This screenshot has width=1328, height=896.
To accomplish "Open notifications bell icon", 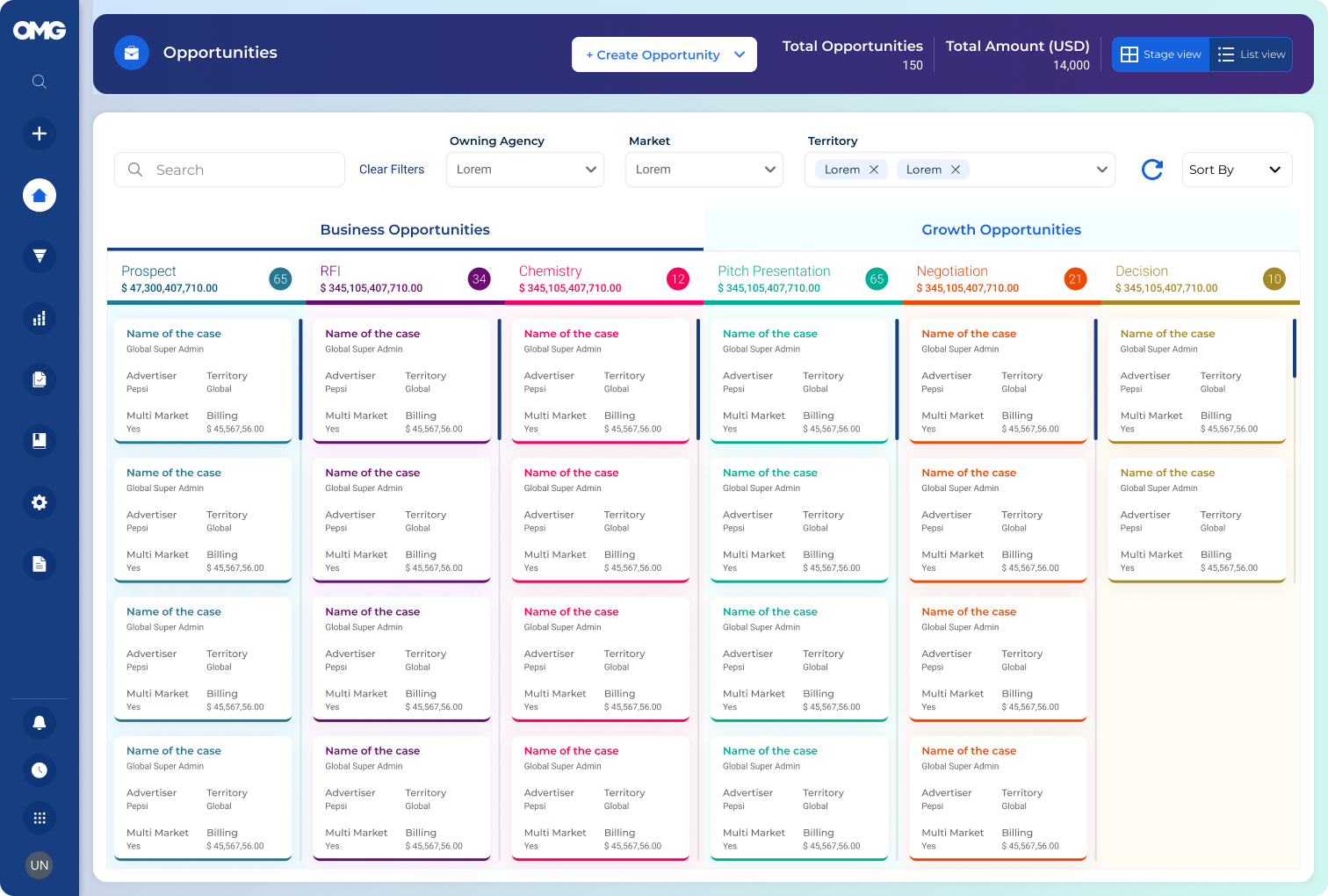I will 39,723.
